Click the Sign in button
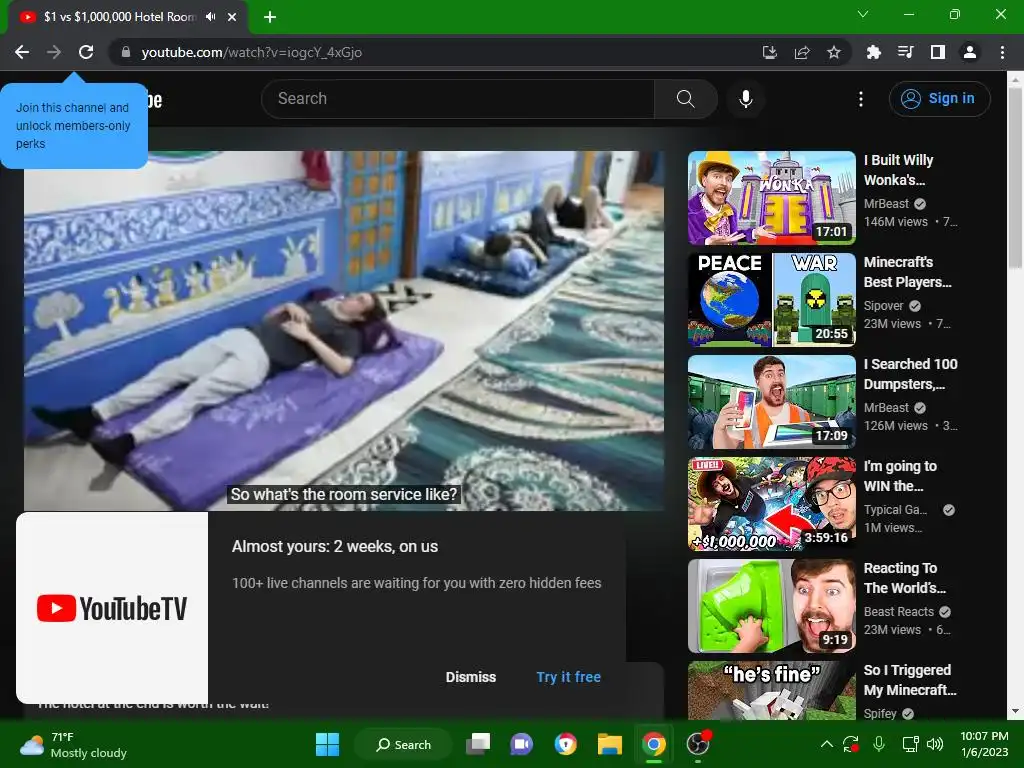This screenshot has height=768, width=1024. pyautogui.click(x=939, y=99)
